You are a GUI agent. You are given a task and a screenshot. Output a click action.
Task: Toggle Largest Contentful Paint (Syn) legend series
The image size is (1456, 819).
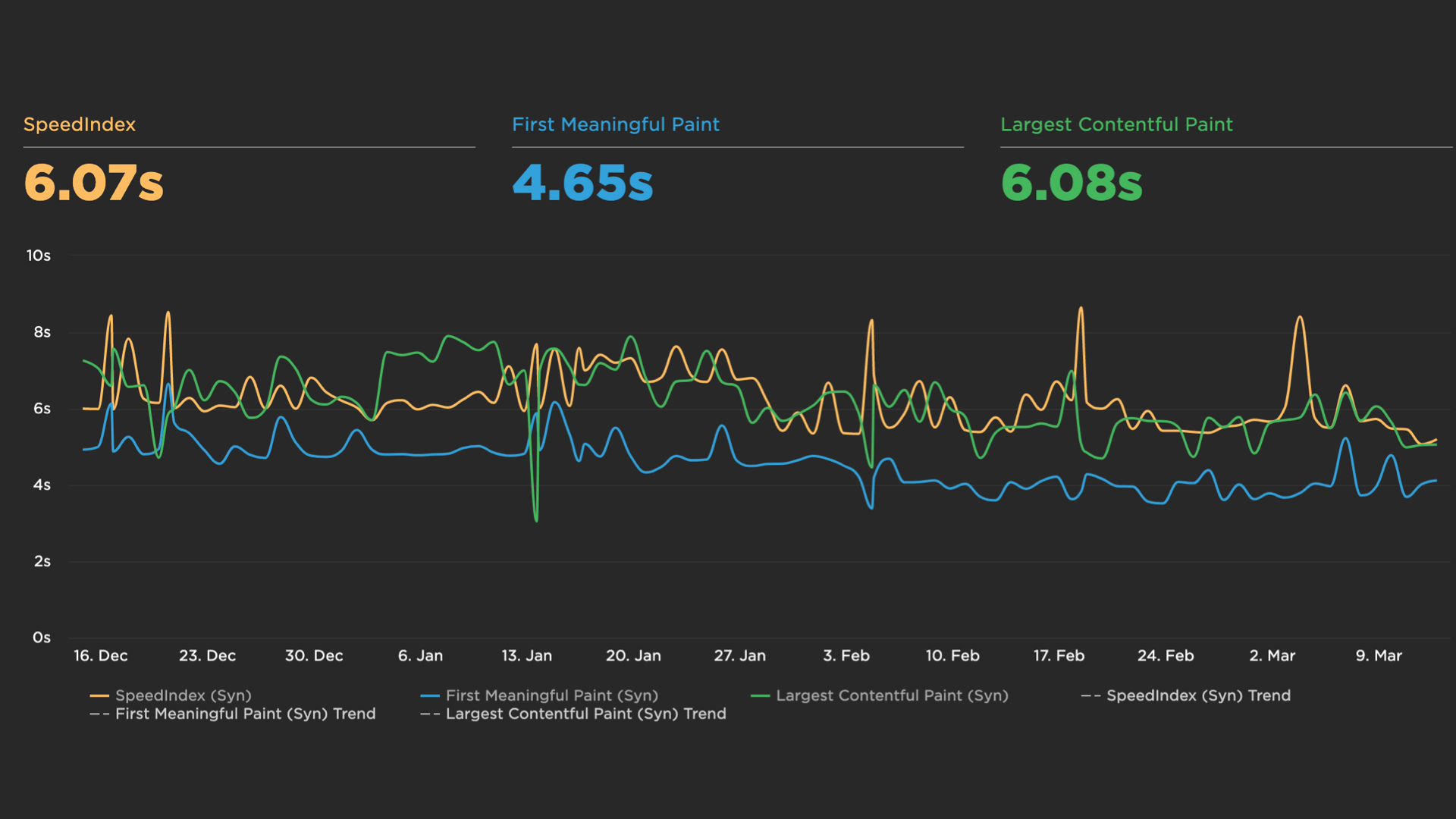point(892,695)
